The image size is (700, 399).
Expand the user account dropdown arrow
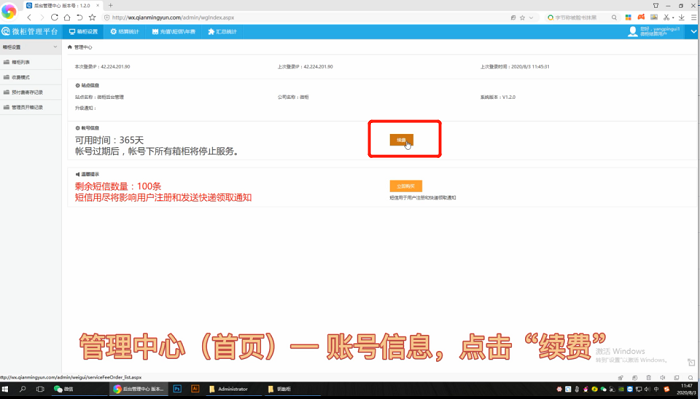[693, 32]
